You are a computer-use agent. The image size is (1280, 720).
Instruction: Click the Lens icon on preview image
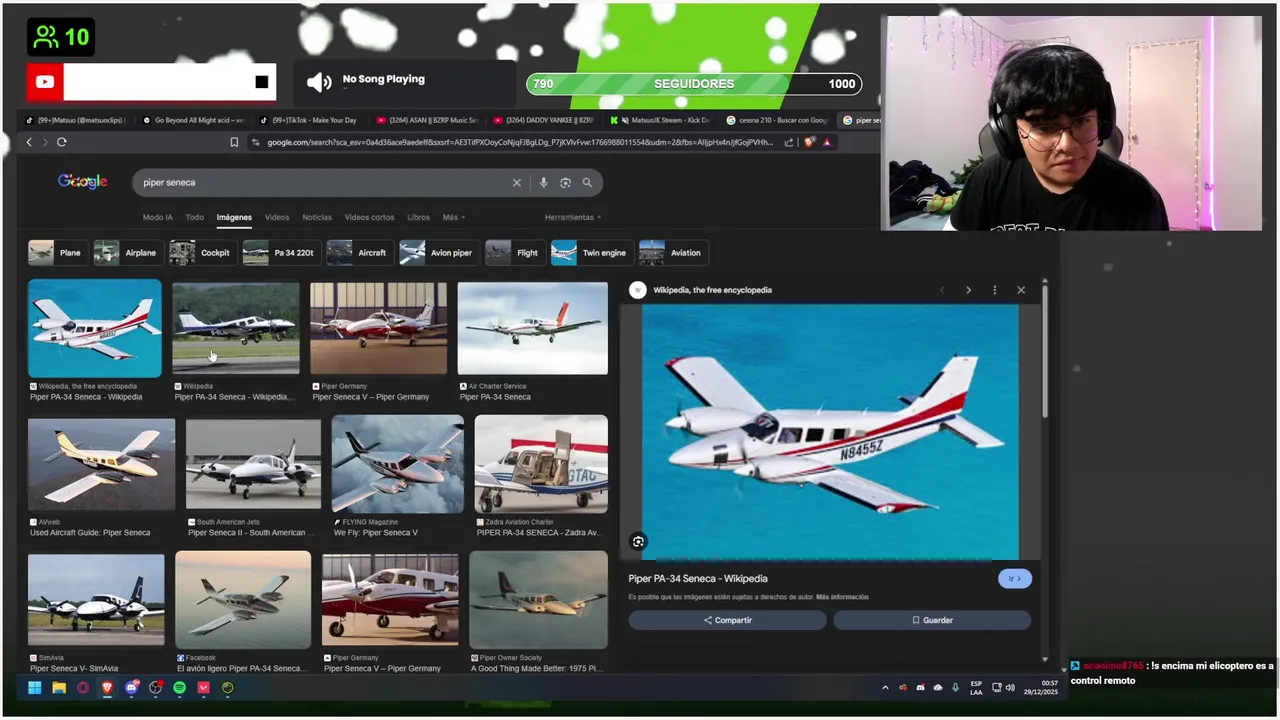[638, 542]
